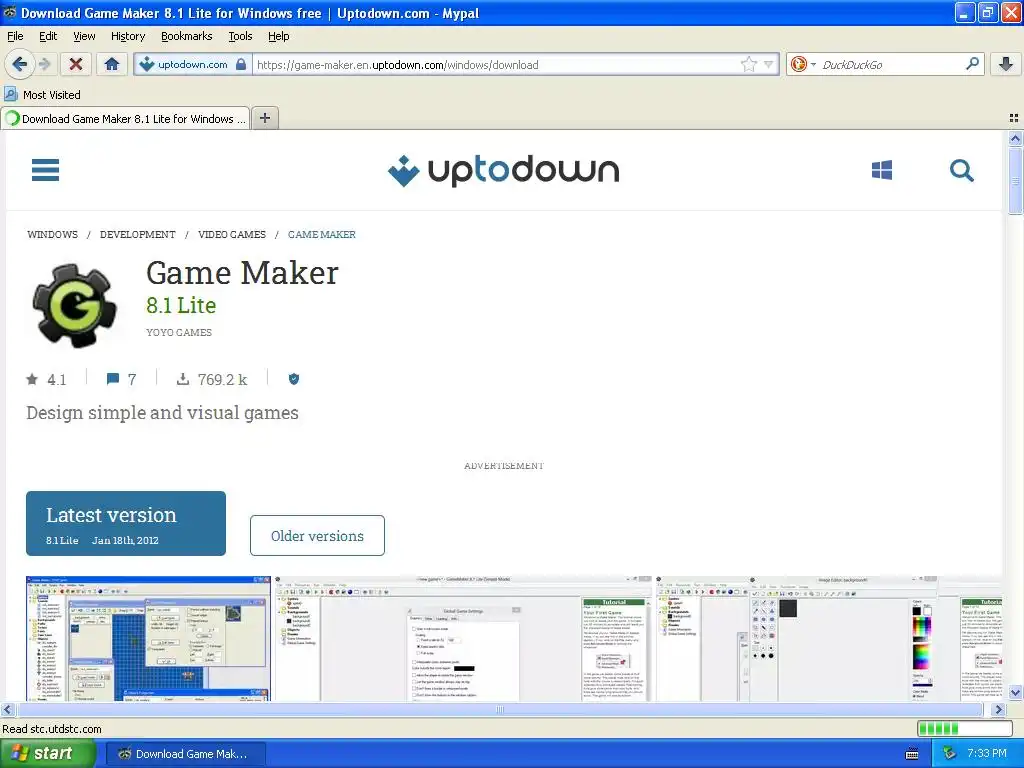The height and width of the screenshot is (768, 1024).
Task: Open the Image Editor screenshot thumbnail
Action: 828,639
